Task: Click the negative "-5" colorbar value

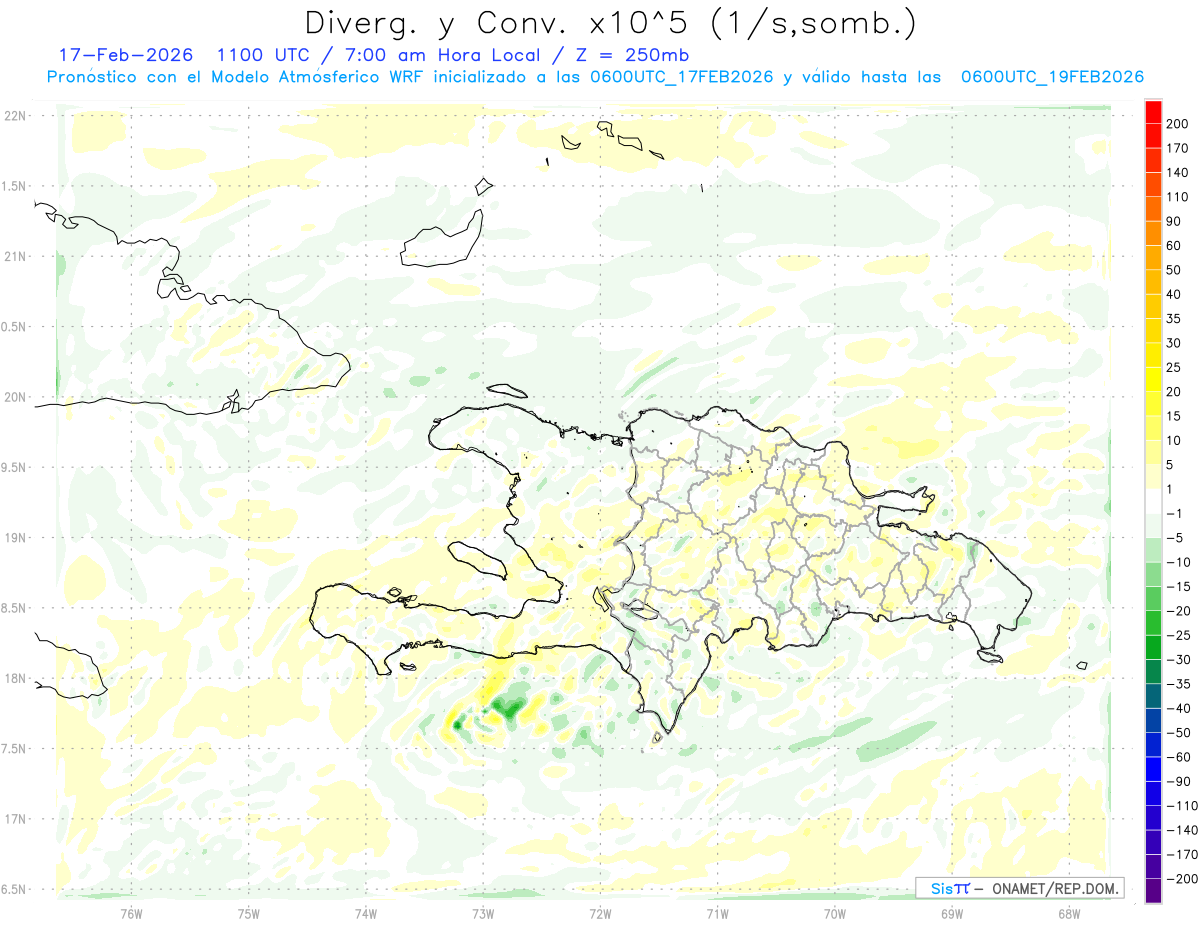Action: 1174,538
